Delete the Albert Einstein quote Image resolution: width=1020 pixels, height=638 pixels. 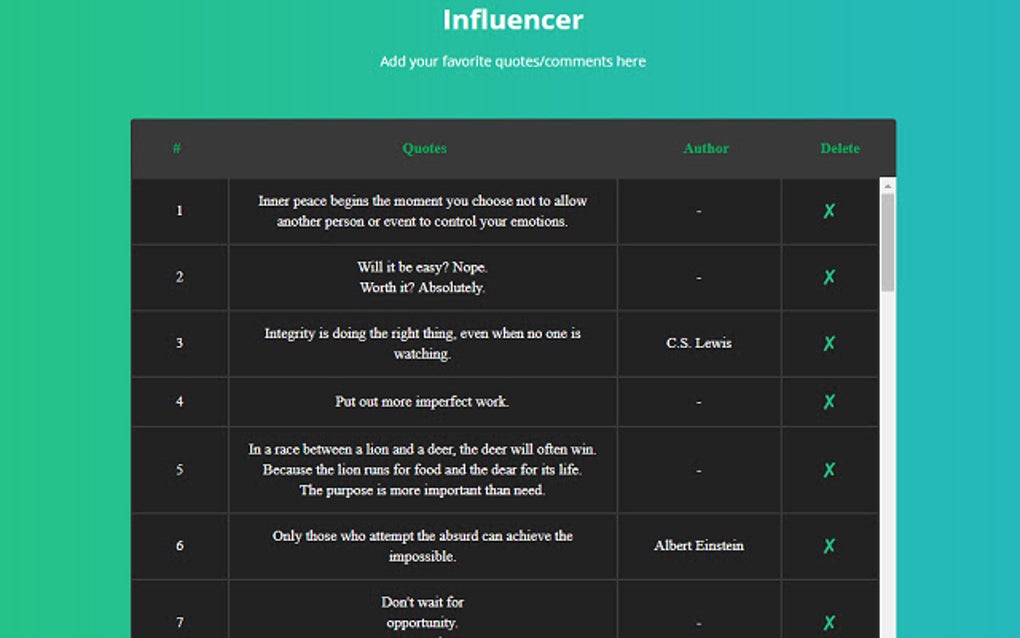[828, 546]
